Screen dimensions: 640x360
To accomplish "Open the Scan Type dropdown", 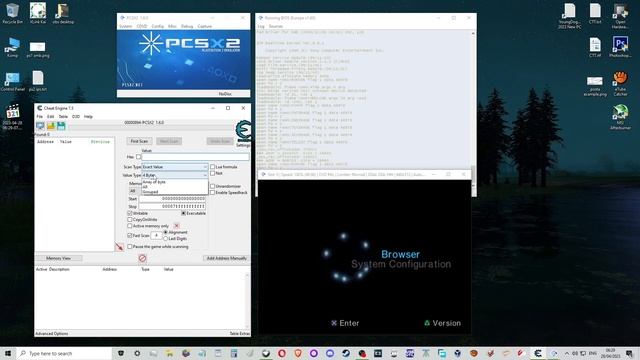I will pos(175,167).
